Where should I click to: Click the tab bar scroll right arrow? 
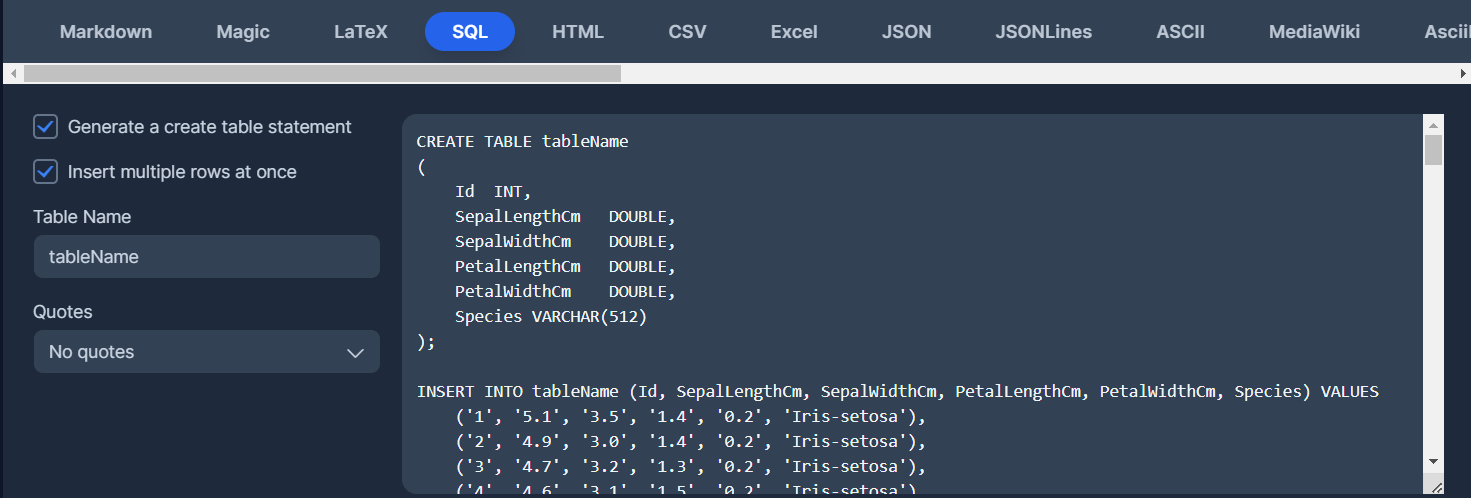[1462, 74]
